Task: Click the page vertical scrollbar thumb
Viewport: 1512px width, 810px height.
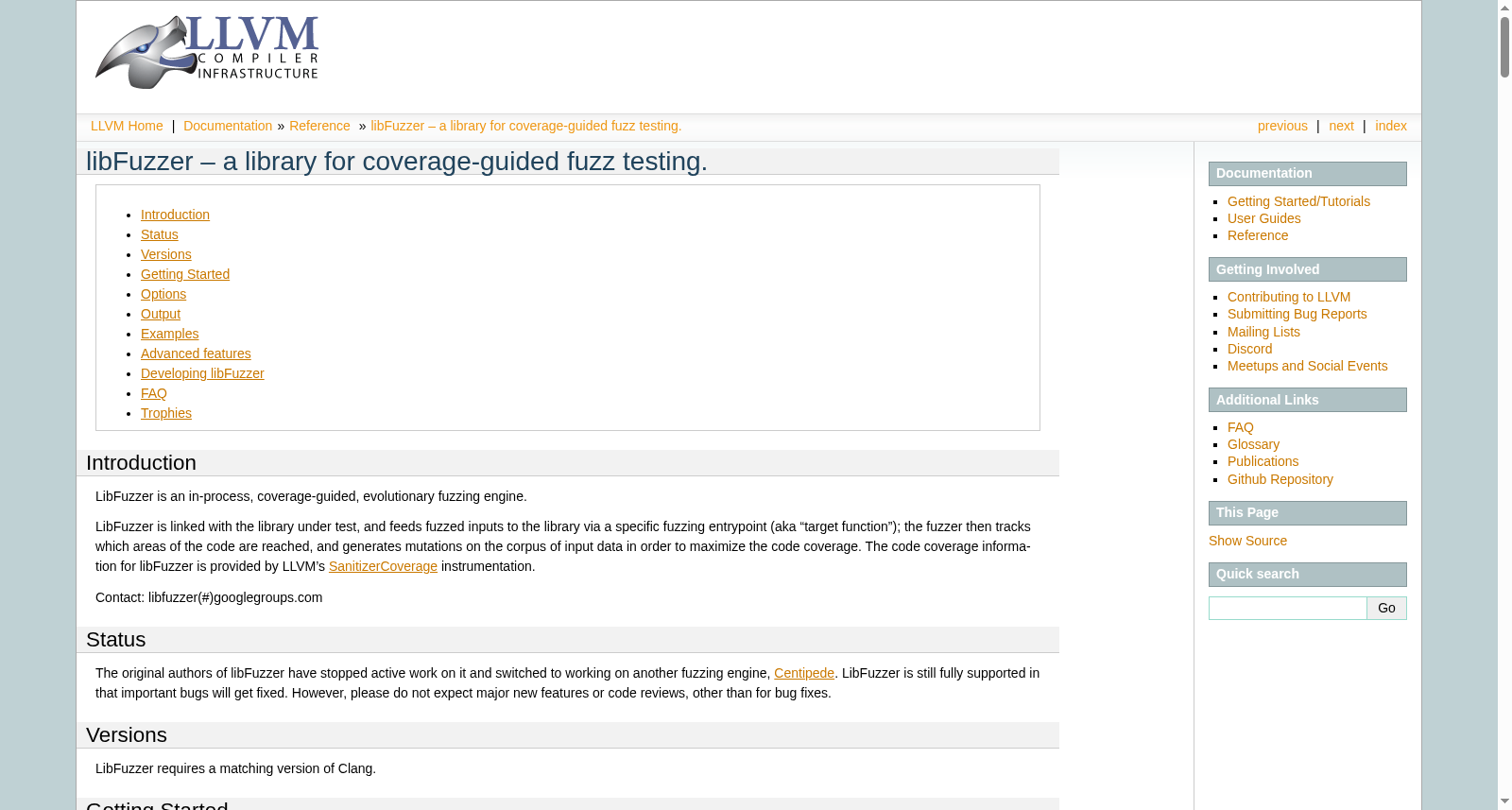Action: point(1504,47)
